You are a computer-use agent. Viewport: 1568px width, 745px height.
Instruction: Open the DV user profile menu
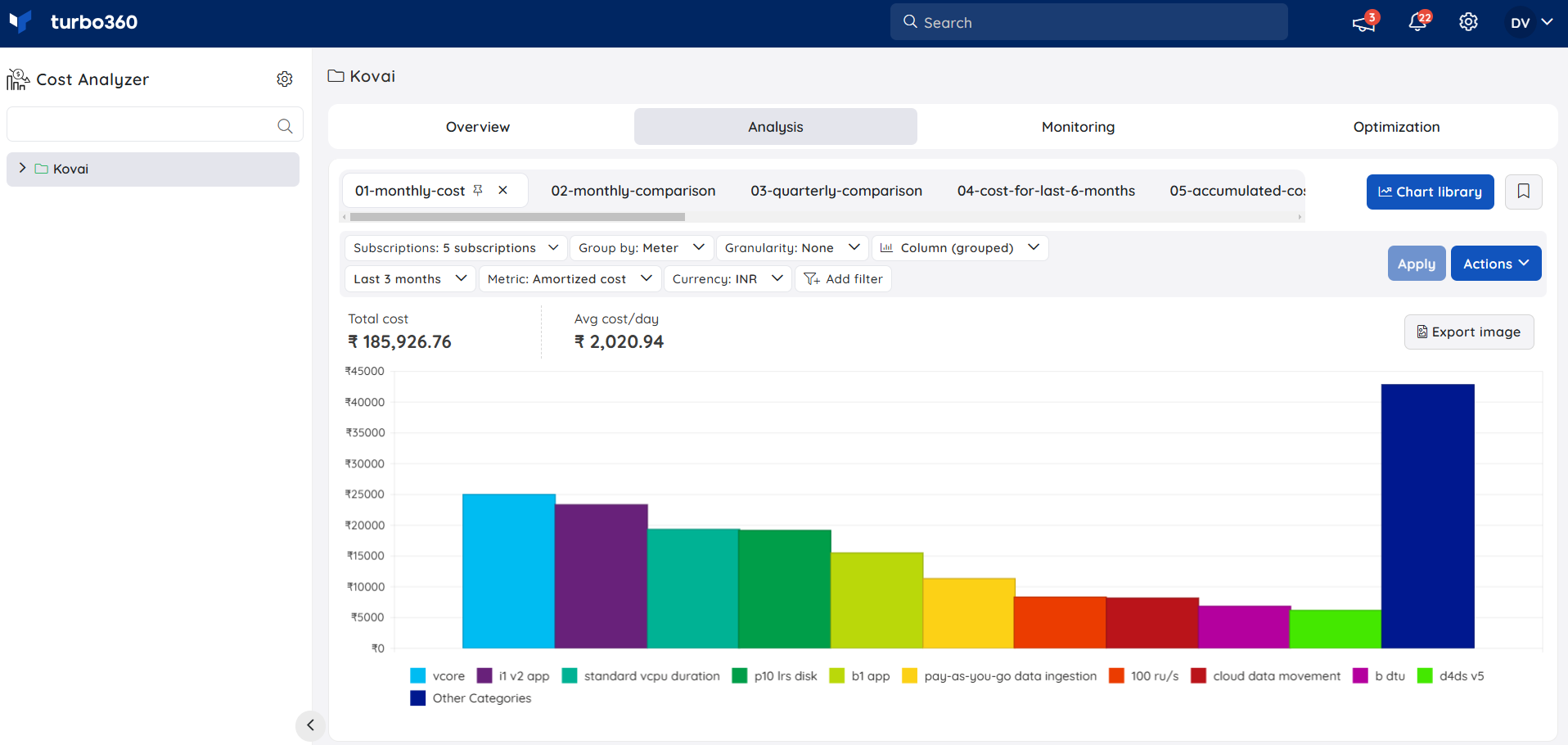[1531, 23]
